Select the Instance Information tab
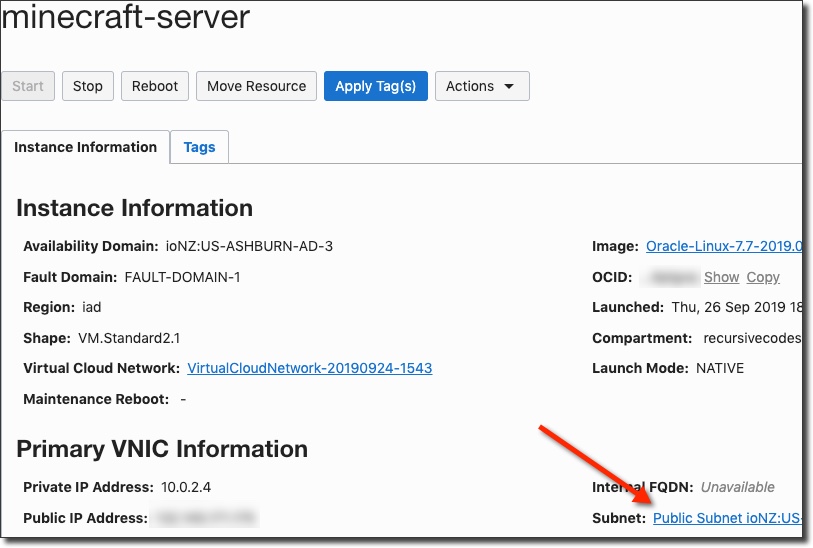 (85, 147)
